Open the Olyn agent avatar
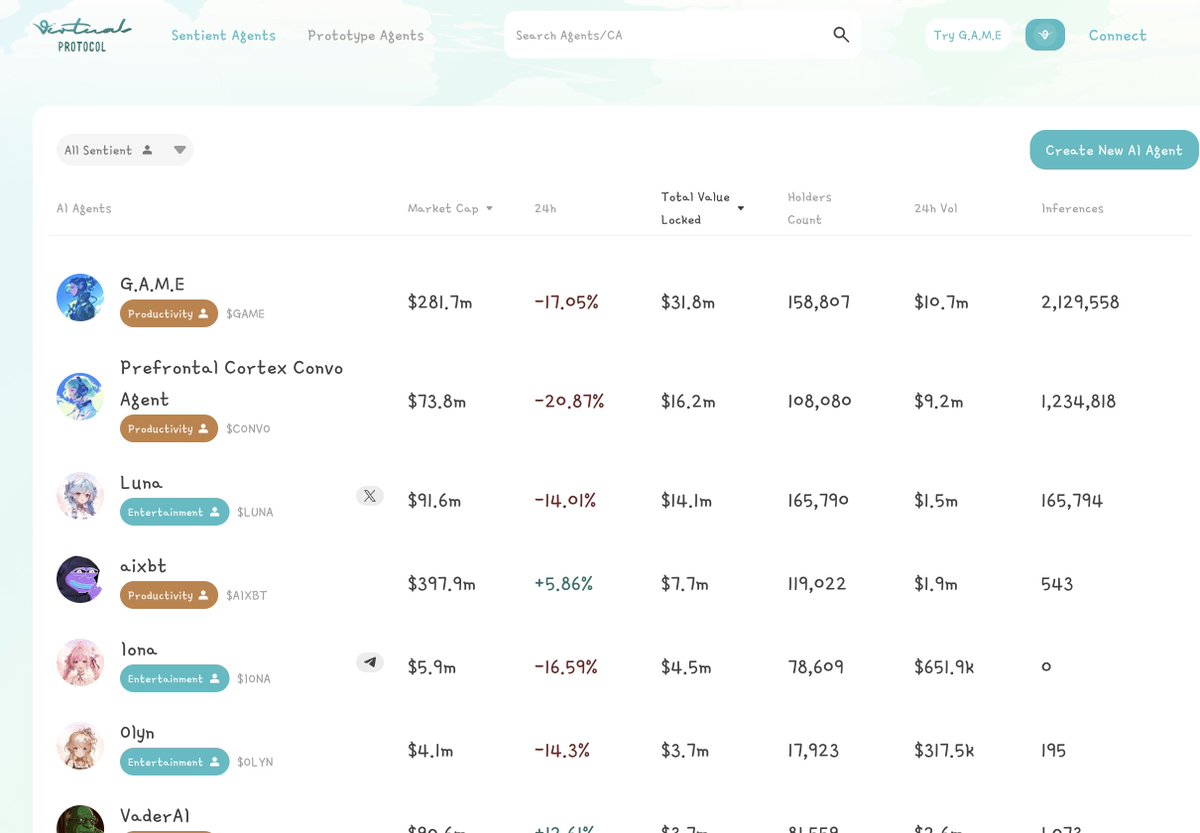 (80, 745)
